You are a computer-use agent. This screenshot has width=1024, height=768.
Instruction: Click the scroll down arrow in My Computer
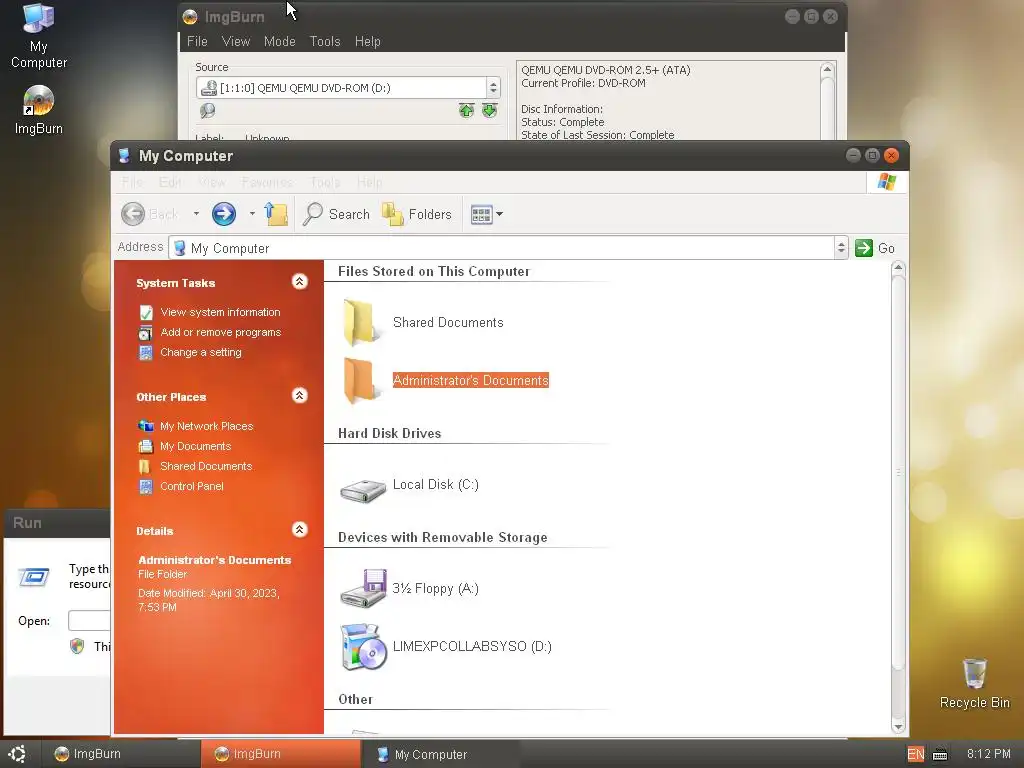tap(898, 726)
